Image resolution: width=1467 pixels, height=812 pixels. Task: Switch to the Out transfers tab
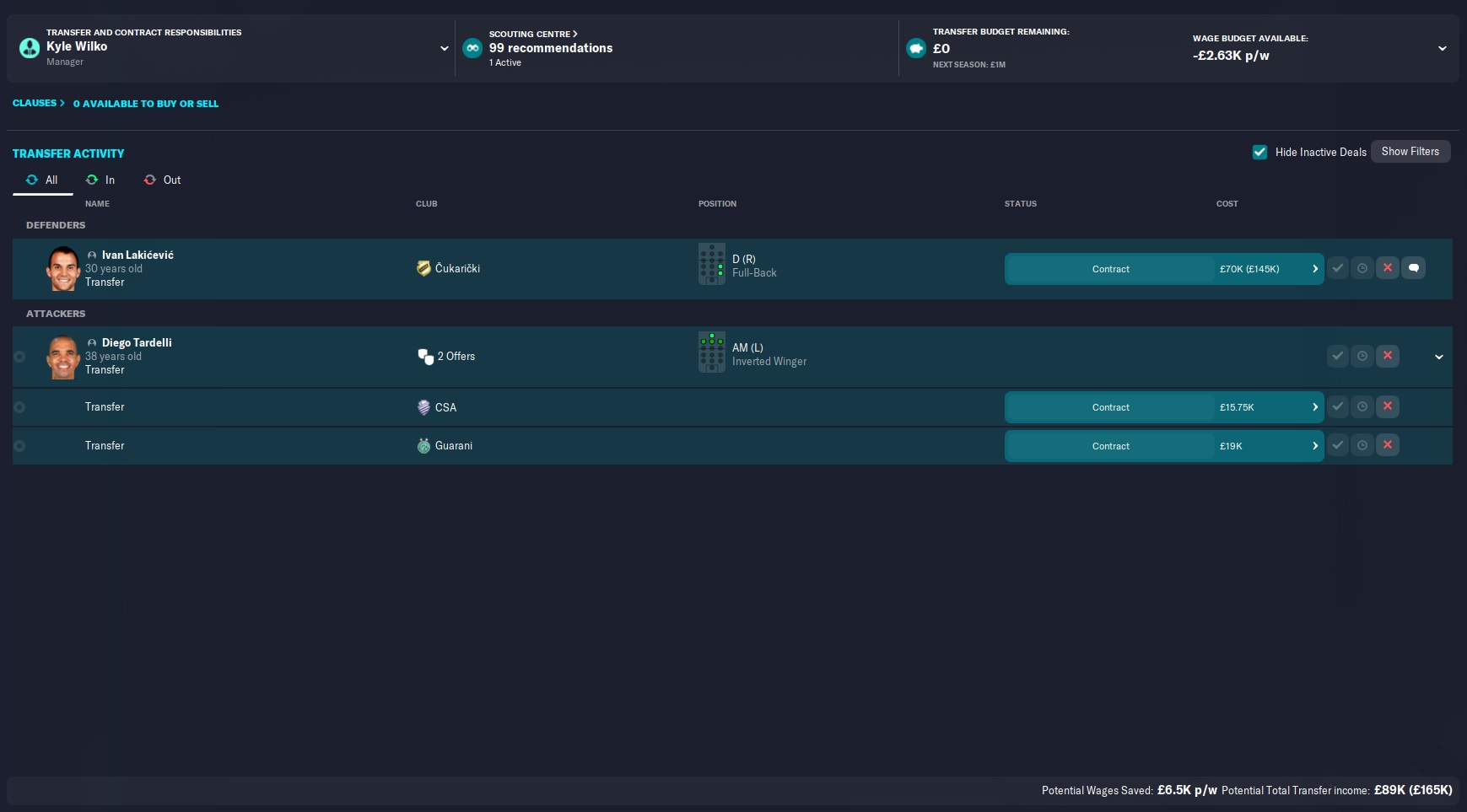coord(163,180)
